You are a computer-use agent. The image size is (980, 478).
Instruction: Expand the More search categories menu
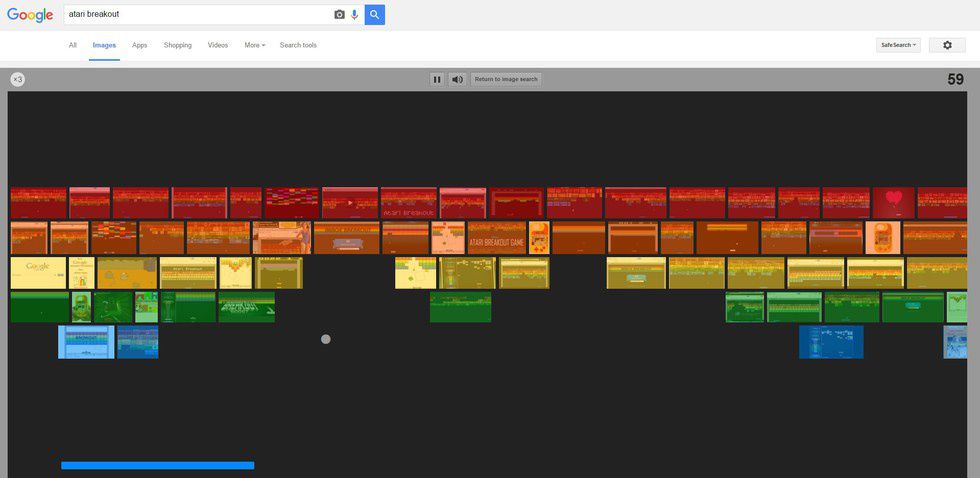click(x=254, y=45)
